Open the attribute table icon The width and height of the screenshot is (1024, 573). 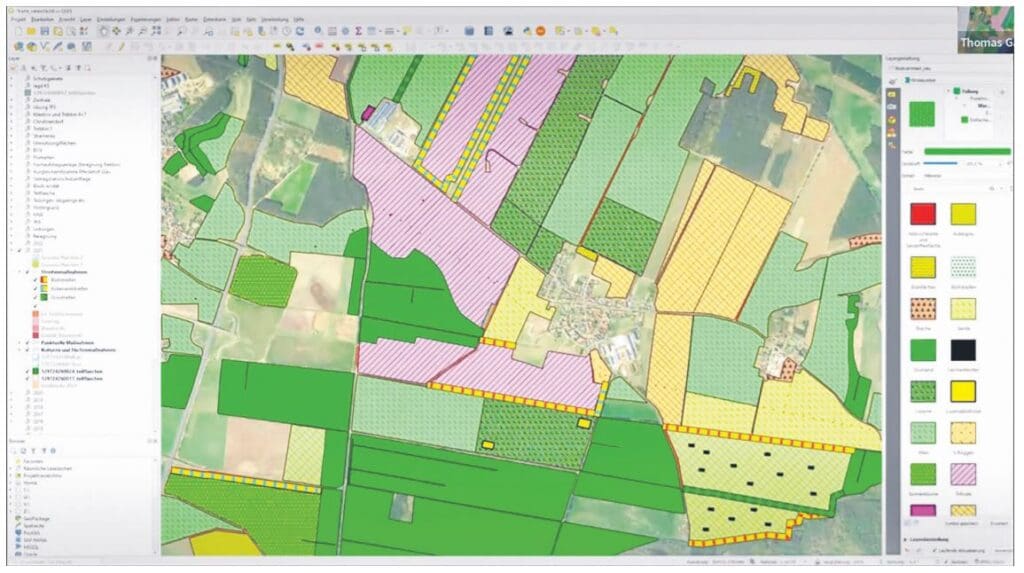(332, 31)
